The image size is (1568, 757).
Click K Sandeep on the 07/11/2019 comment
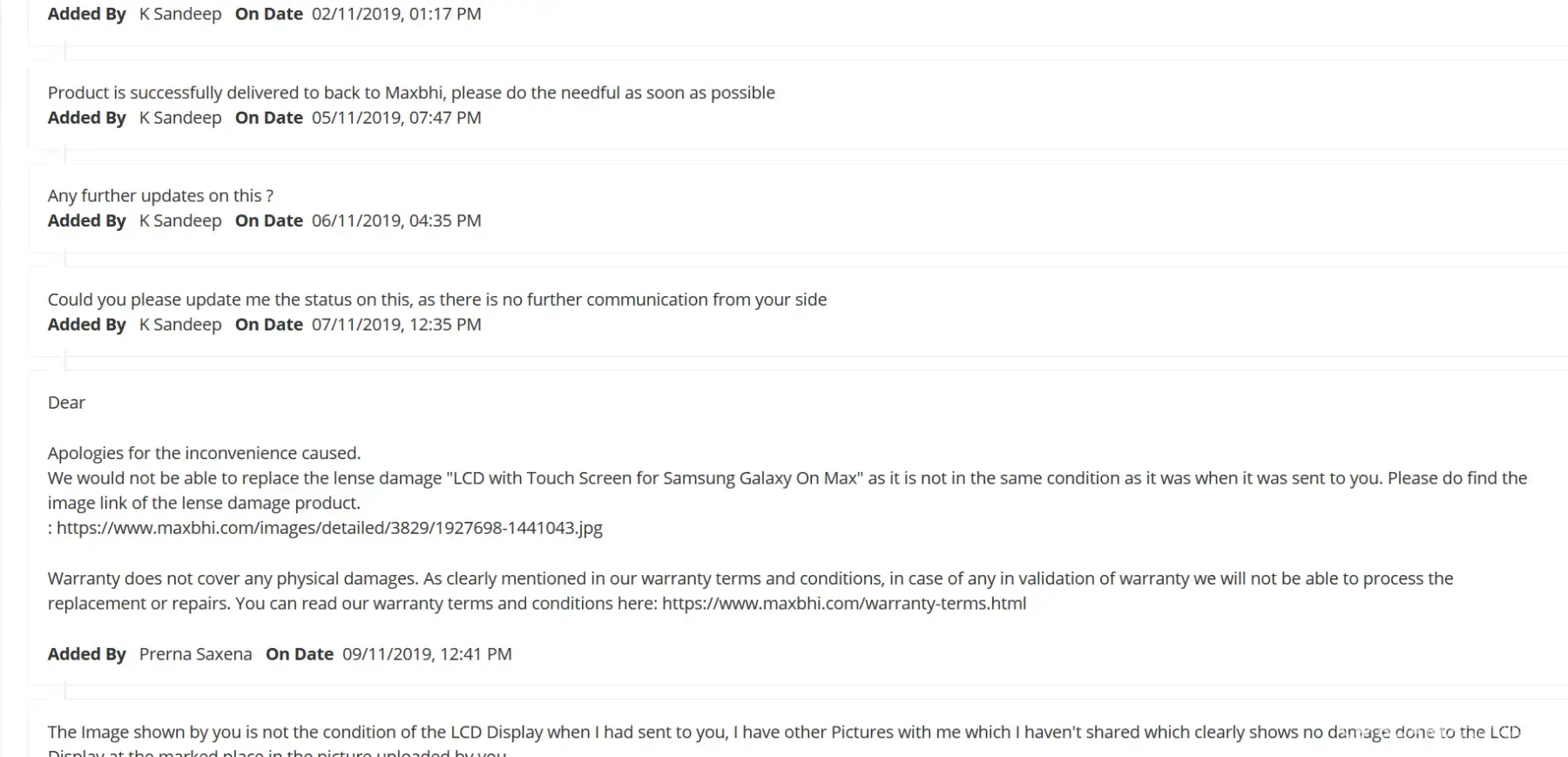(x=180, y=325)
